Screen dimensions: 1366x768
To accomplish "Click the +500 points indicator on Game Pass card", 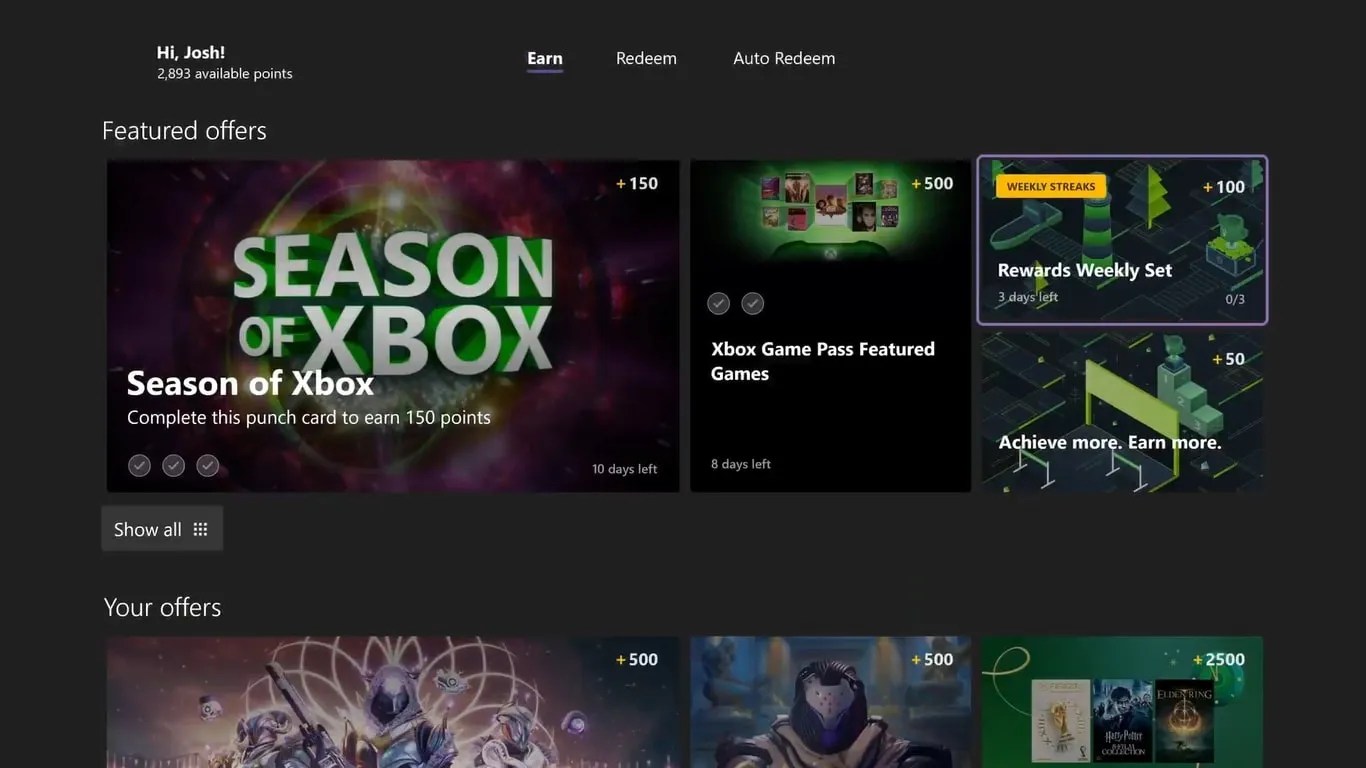I will point(931,183).
